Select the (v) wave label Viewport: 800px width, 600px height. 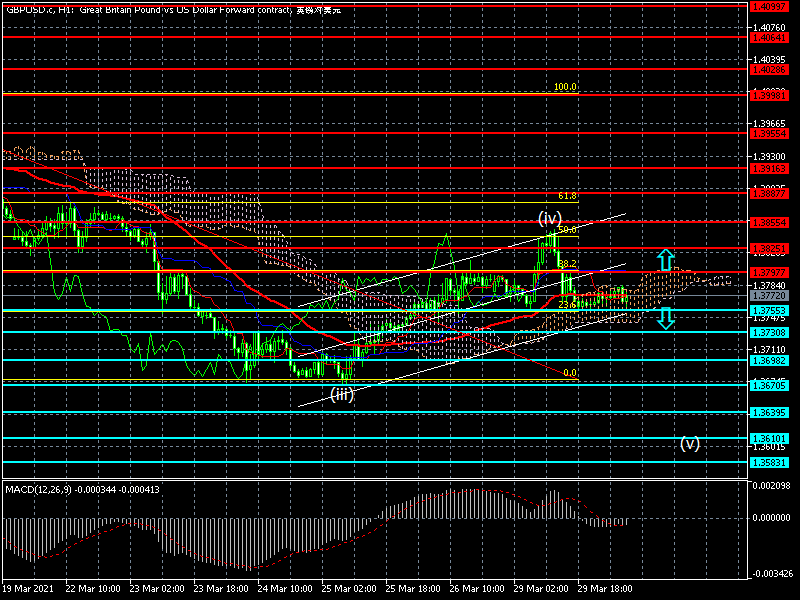pyautogui.click(x=689, y=443)
